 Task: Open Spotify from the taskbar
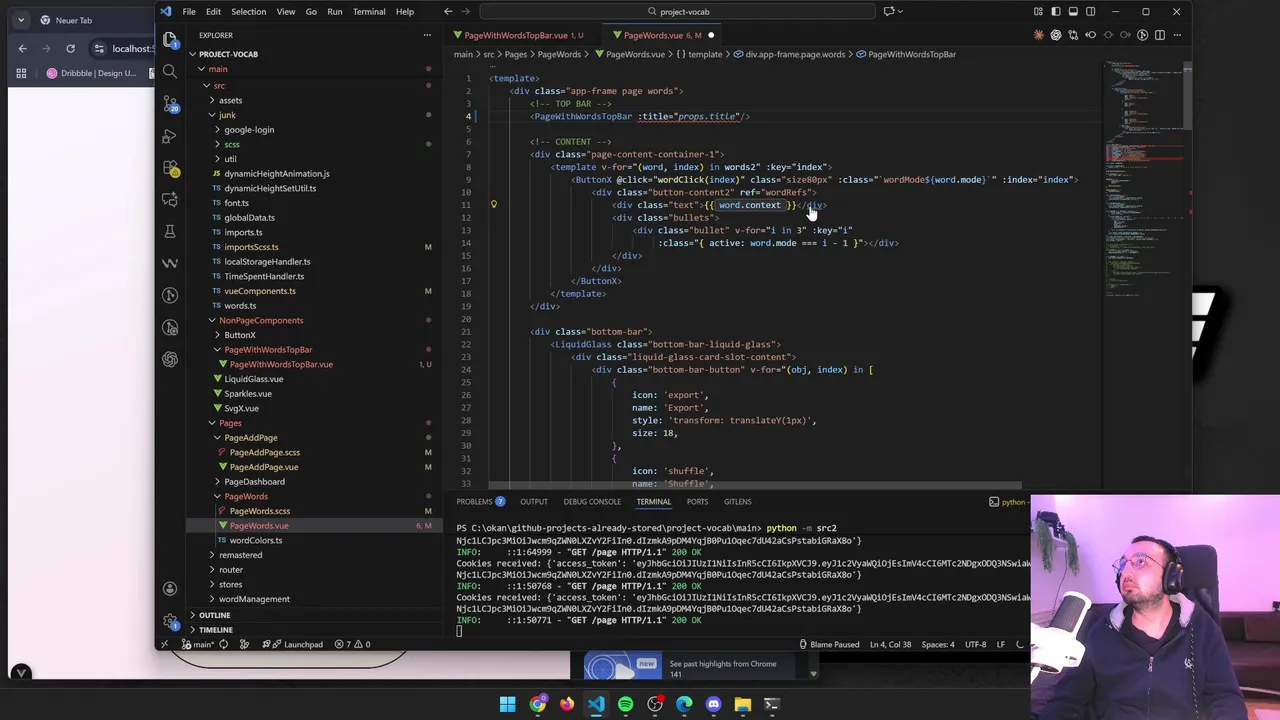tap(625, 704)
